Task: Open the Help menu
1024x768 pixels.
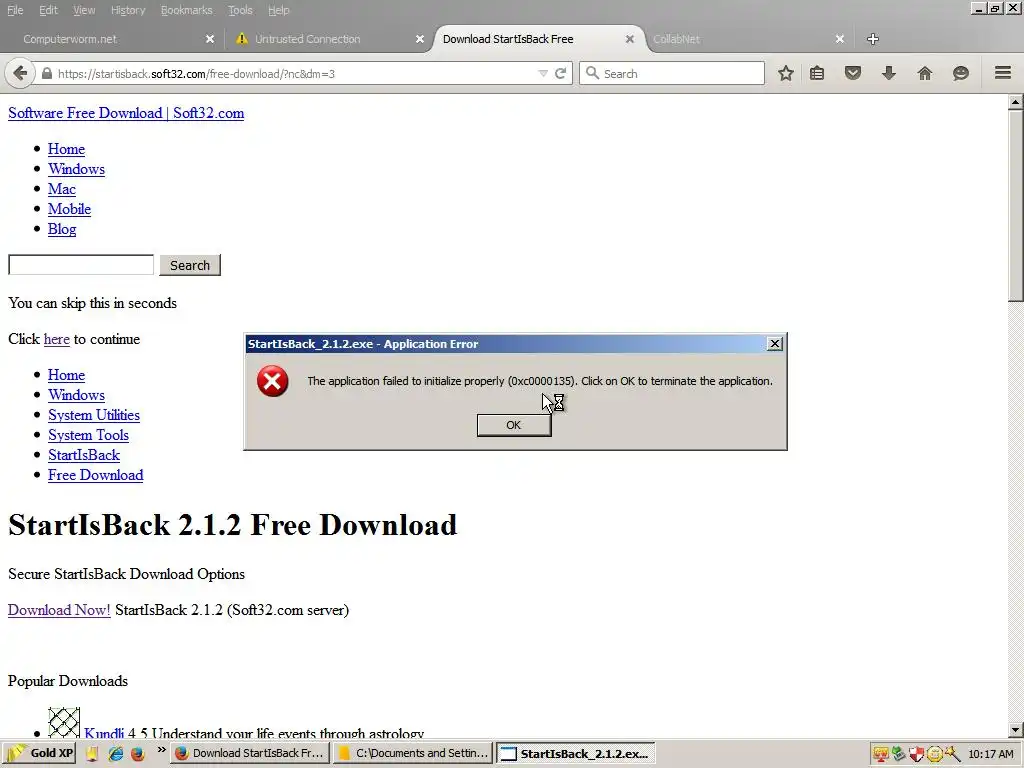Action: pyautogui.click(x=278, y=10)
